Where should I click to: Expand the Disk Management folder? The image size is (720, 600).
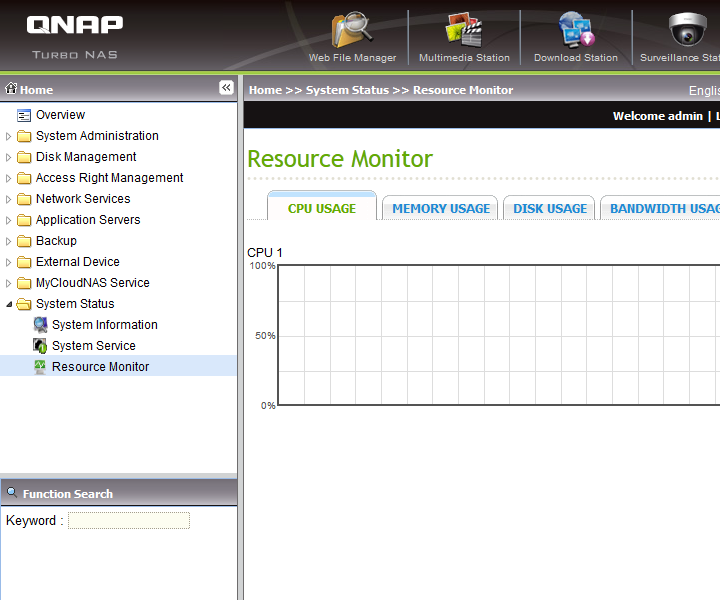click(x=10, y=157)
